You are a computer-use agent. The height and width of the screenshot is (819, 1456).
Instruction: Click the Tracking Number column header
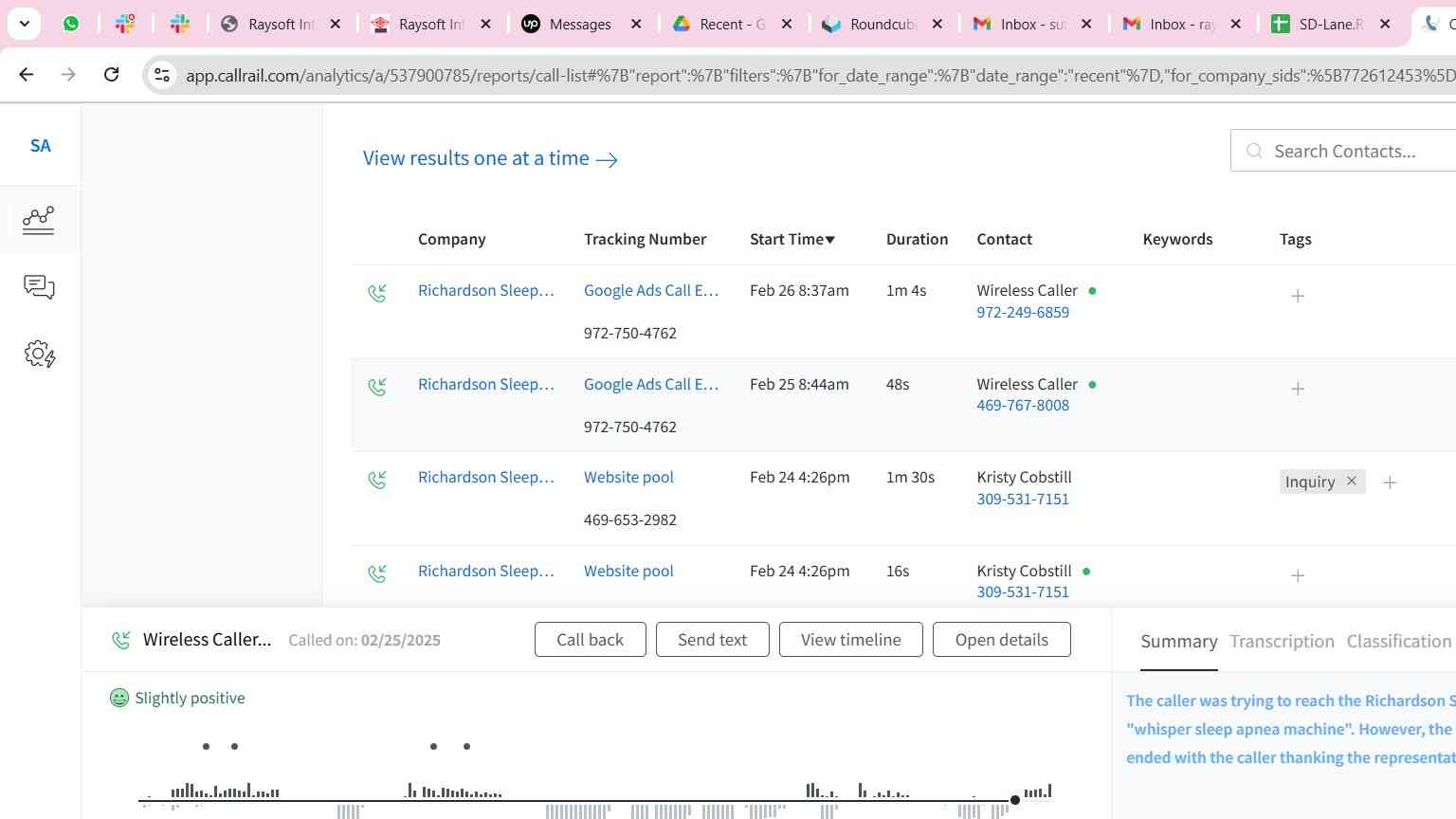646,239
